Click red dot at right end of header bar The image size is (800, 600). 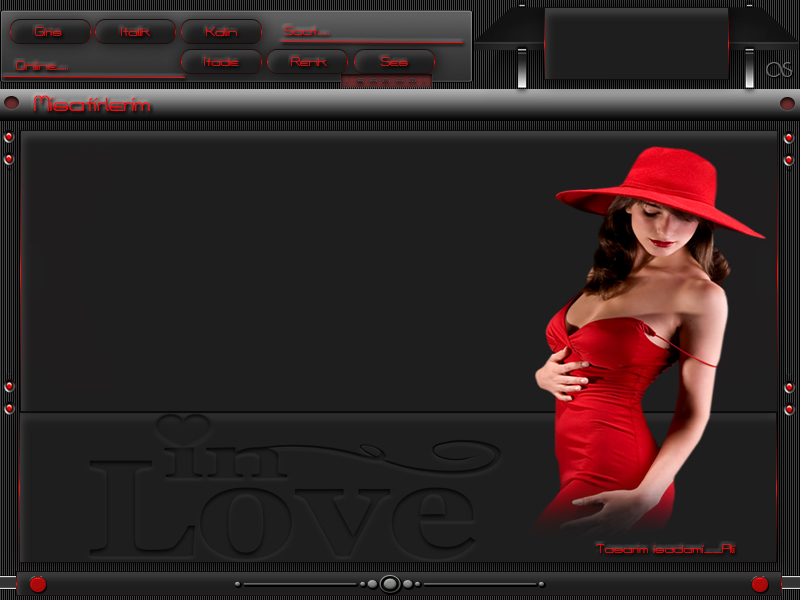pos(787,104)
